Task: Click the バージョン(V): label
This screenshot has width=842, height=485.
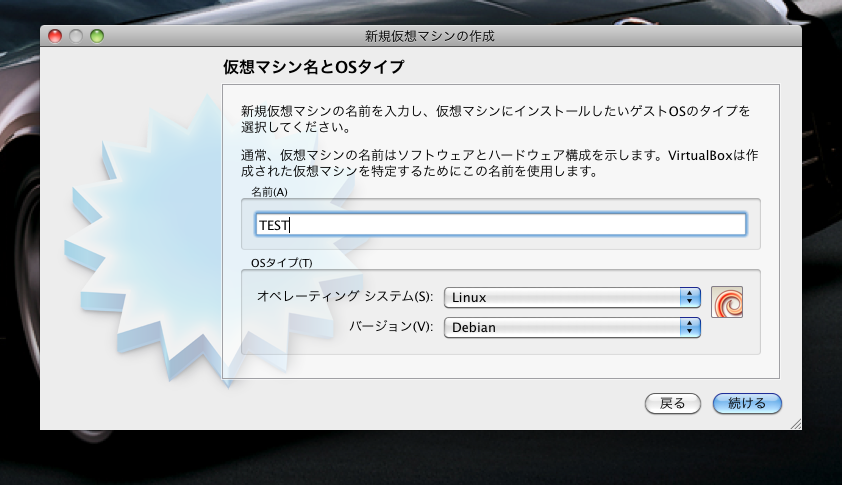Action: pyautogui.click(x=391, y=326)
